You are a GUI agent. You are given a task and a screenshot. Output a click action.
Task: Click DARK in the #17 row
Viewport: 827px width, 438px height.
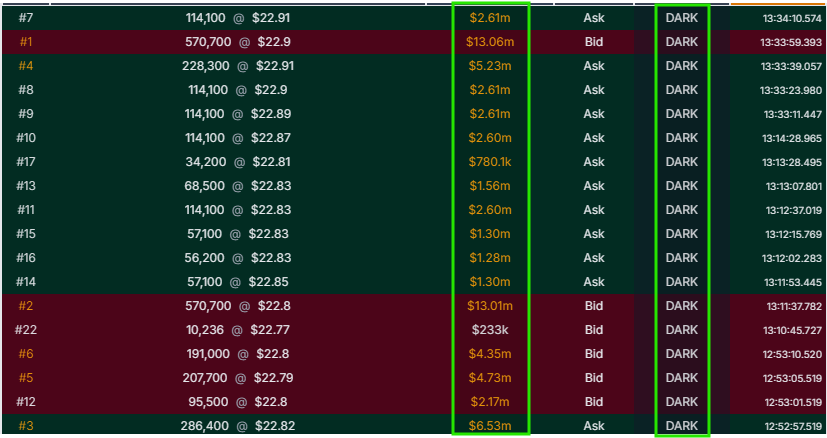(682, 162)
